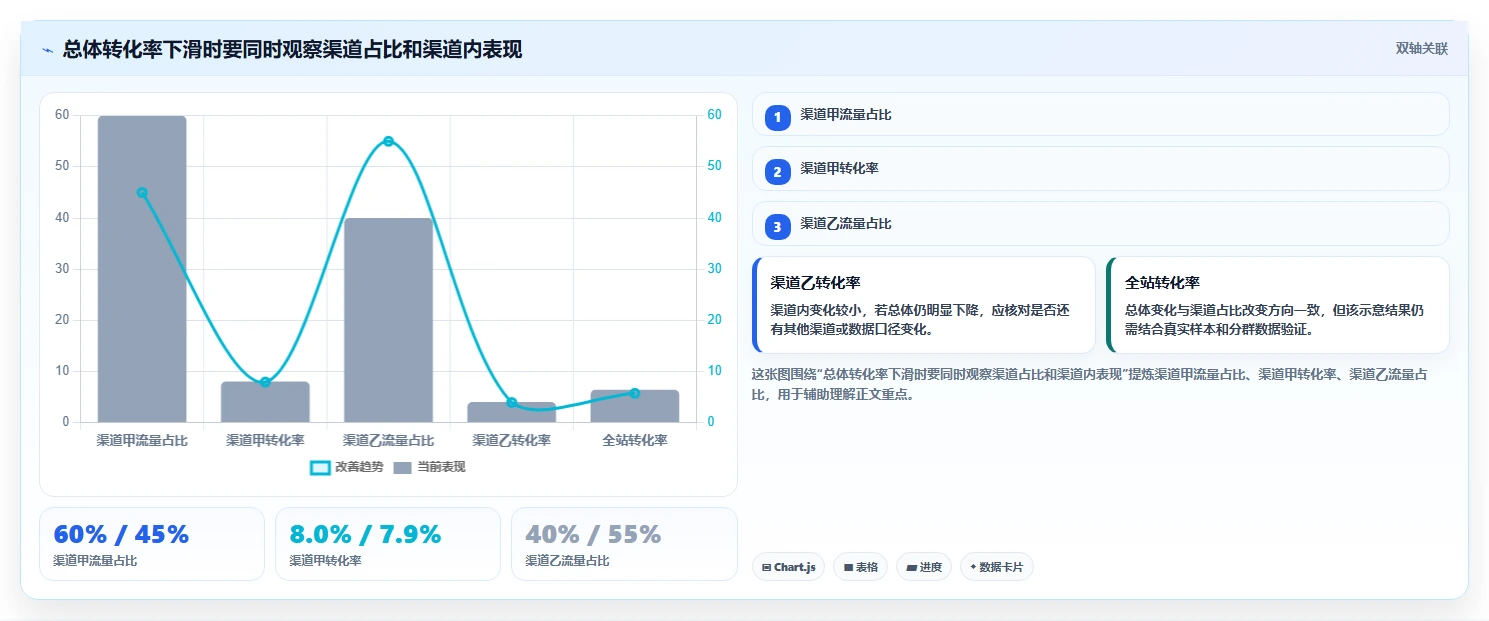Image resolution: width=1489 pixels, height=621 pixels.
Task: Click the 全站转化率 bar in chart
Action: pos(635,406)
